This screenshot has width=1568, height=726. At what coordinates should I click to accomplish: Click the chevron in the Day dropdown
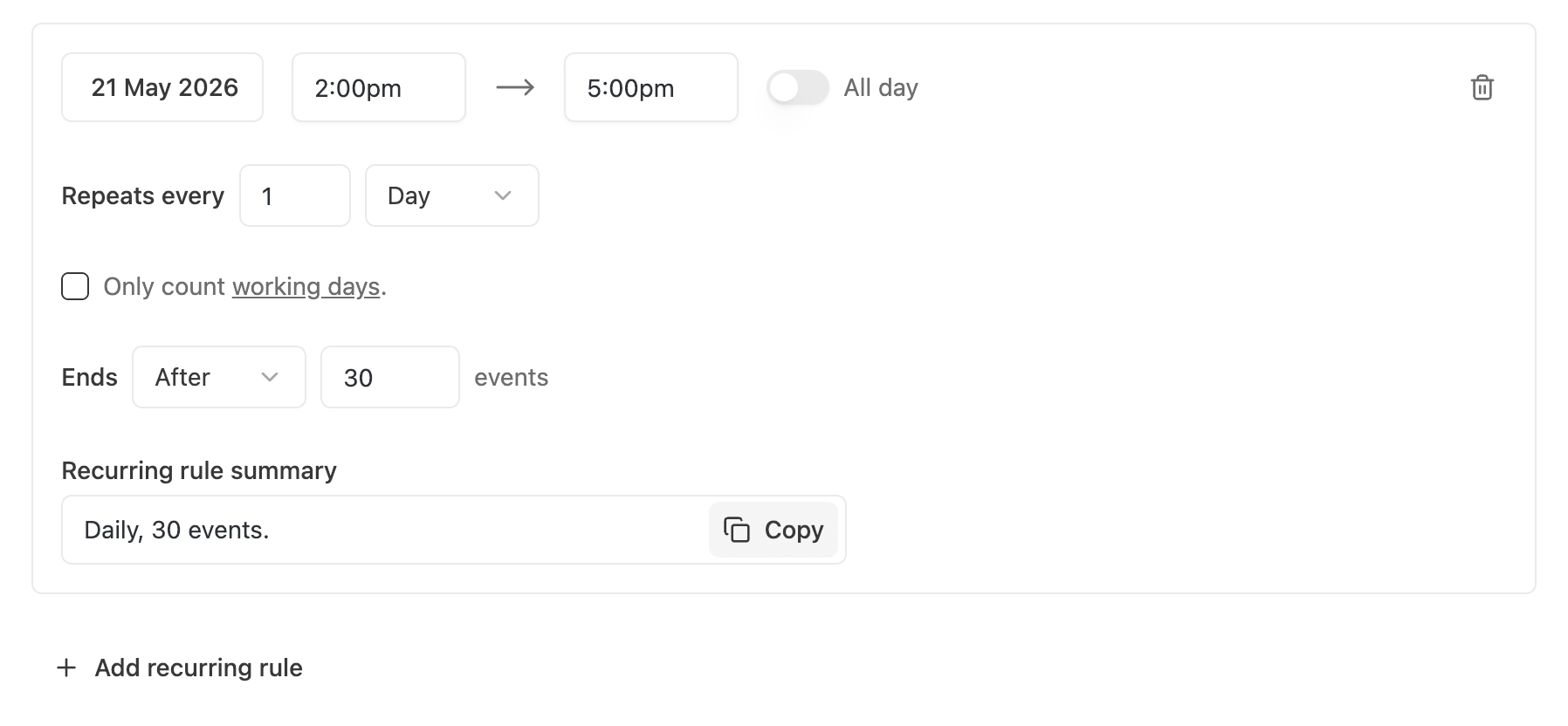pos(503,195)
